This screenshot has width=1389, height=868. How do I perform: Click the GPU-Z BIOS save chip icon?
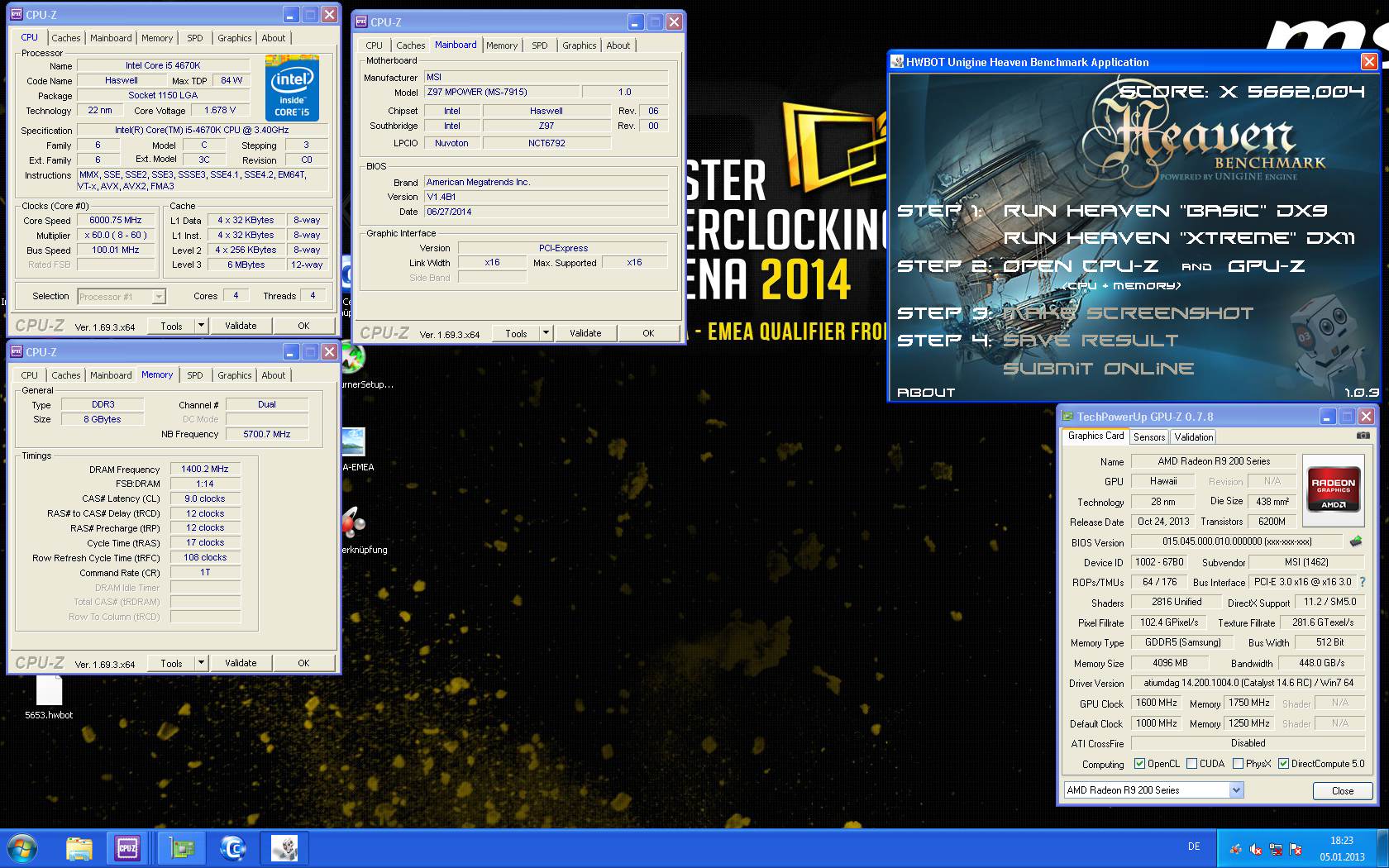(x=1356, y=541)
